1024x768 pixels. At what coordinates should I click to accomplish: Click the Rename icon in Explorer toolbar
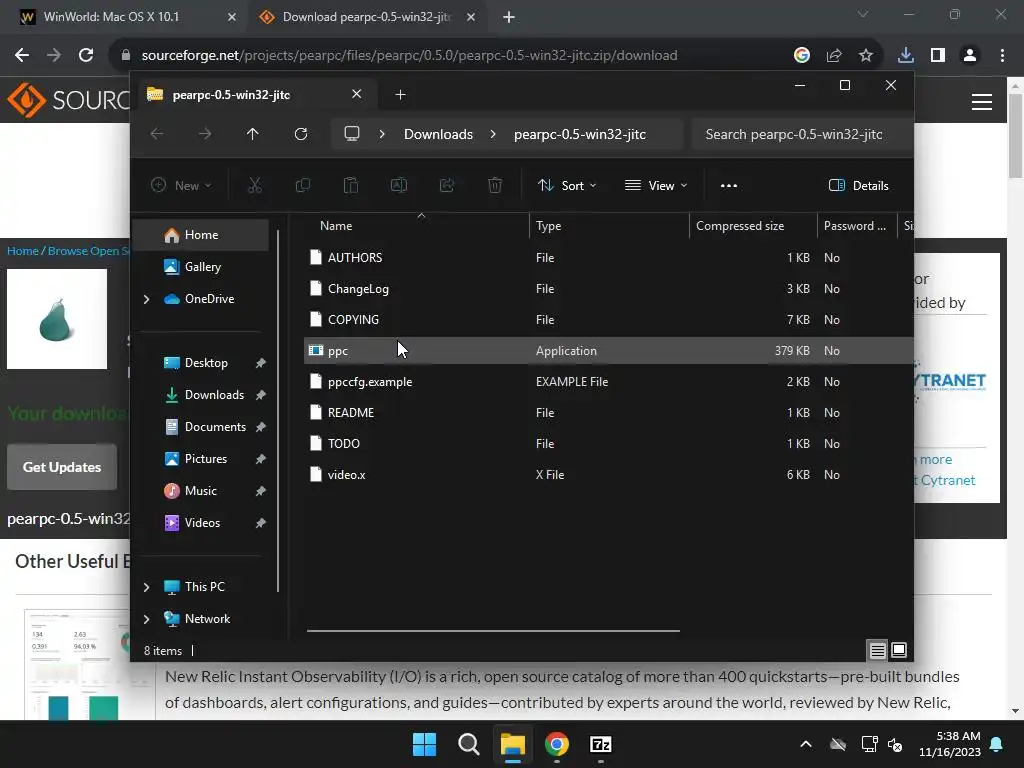(398, 185)
